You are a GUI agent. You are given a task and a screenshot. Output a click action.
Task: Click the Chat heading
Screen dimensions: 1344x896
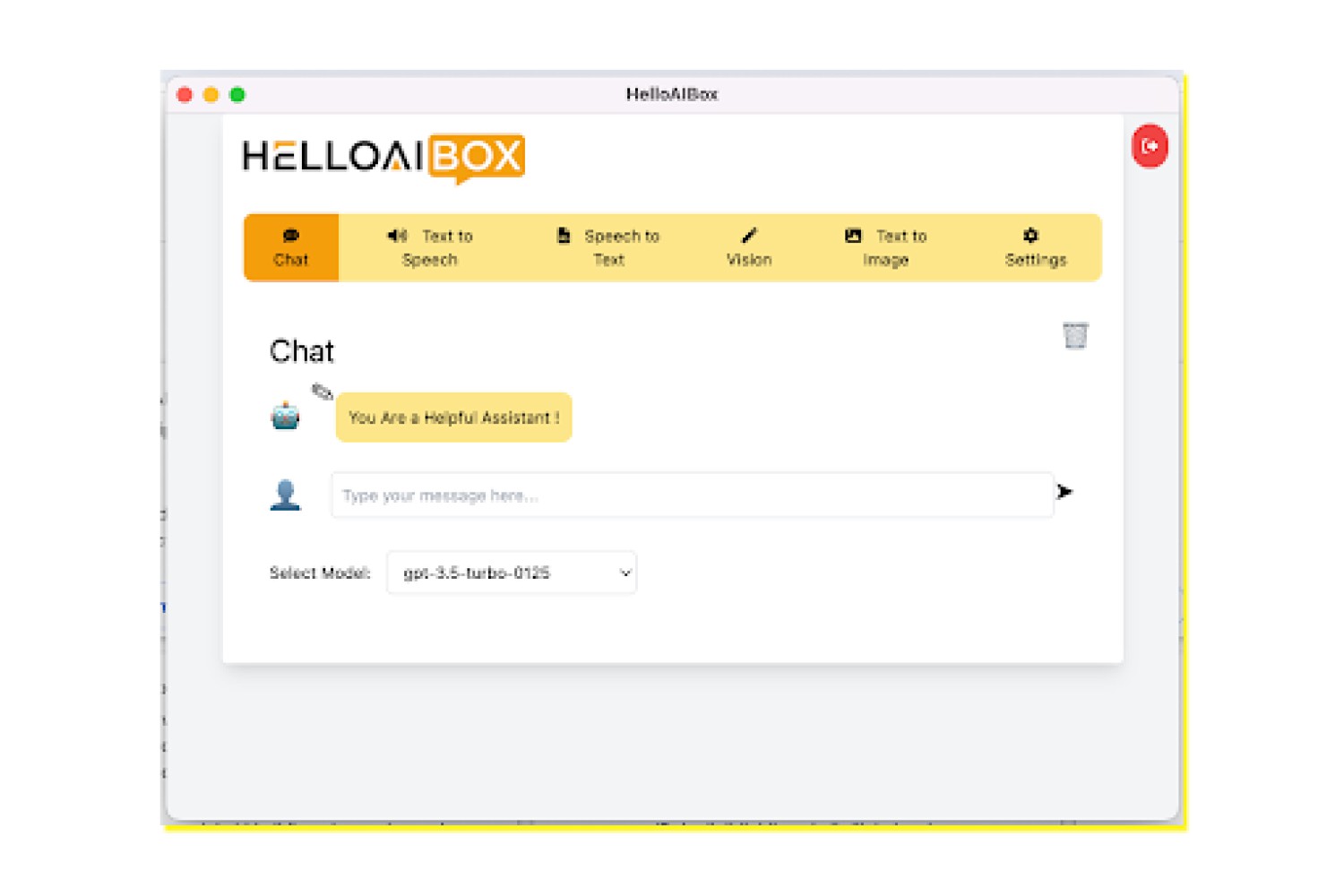(x=302, y=351)
